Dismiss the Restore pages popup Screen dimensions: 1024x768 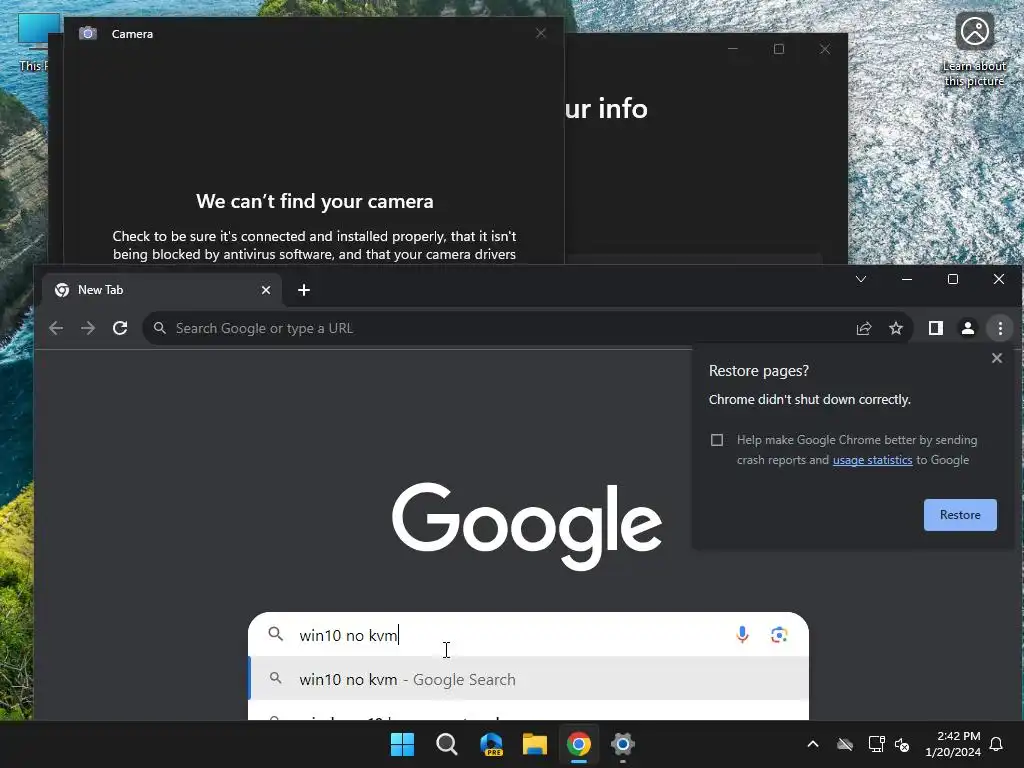coord(997,358)
